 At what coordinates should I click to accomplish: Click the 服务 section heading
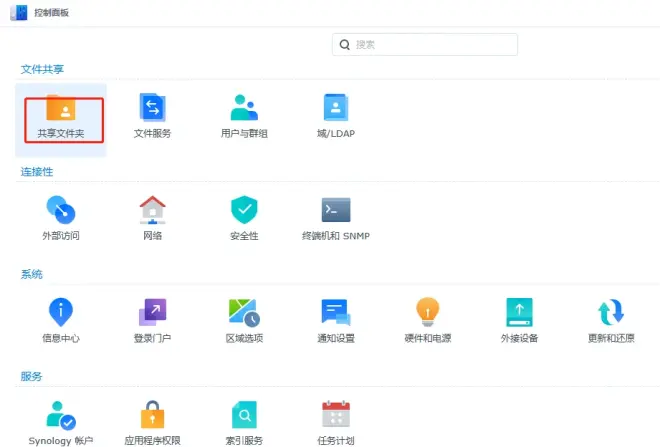pyautogui.click(x=32, y=376)
